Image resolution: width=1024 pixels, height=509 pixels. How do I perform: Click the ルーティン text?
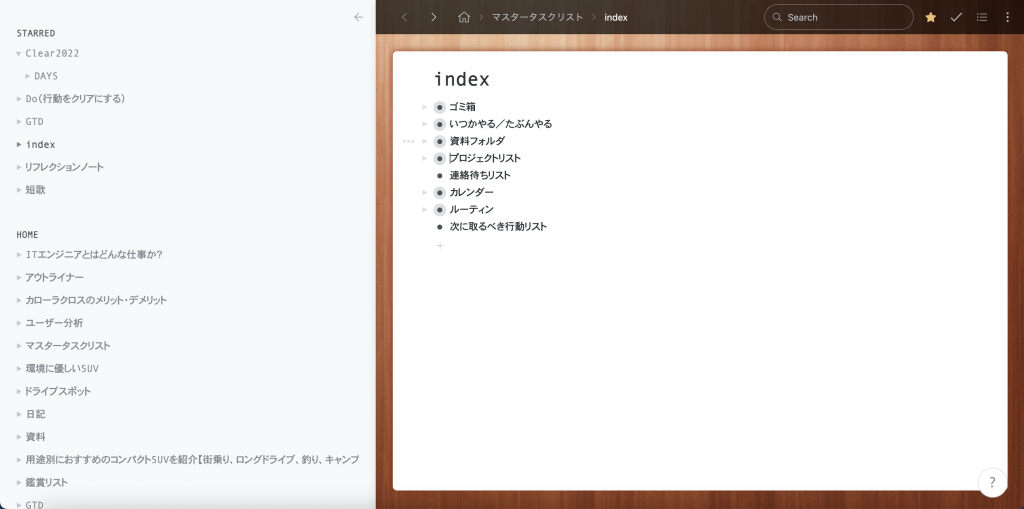[472, 209]
